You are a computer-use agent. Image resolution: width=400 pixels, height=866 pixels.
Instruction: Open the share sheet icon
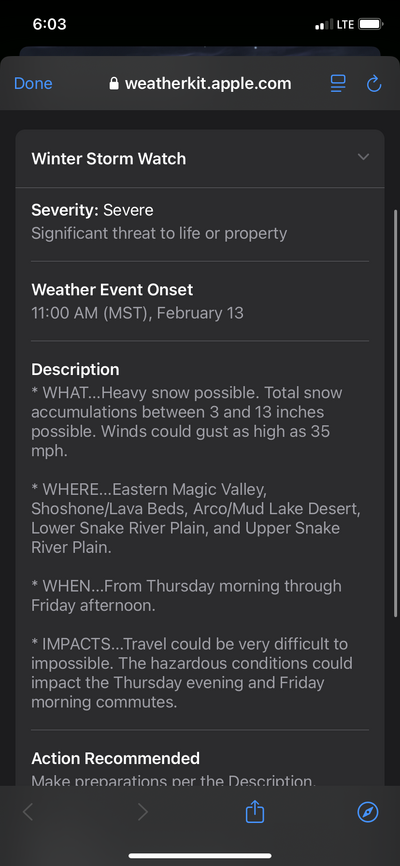pos(255,812)
